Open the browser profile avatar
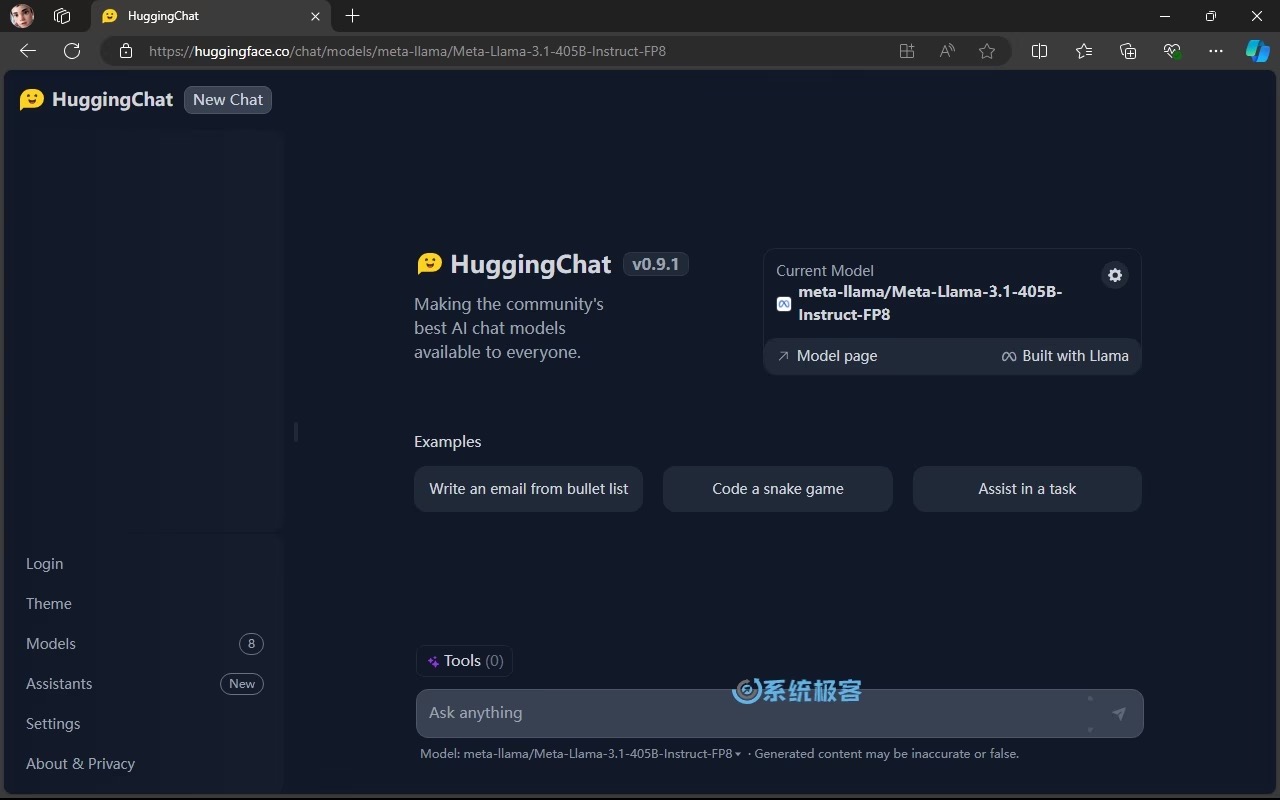The height and width of the screenshot is (800, 1280). (x=22, y=16)
